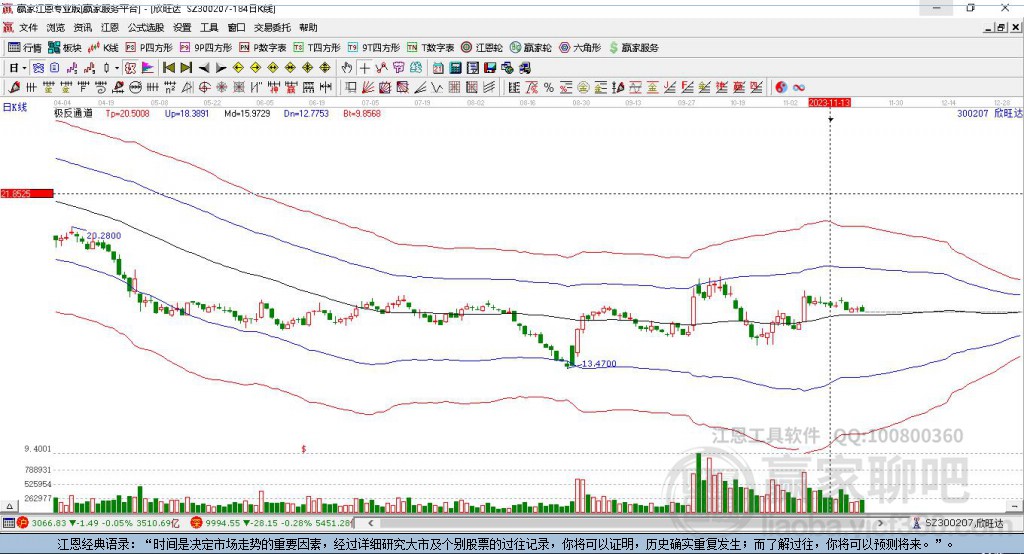The width and height of the screenshot is (1024, 554).
Task: Click the first yellow diamond arrow icon
Action: pyautogui.click(x=238, y=68)
